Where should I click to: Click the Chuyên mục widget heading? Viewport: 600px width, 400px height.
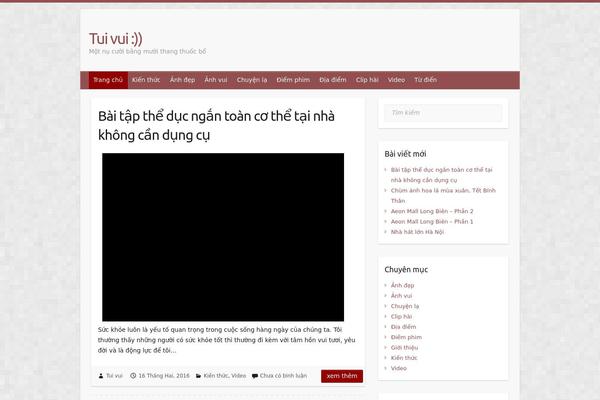pos(406,269)
